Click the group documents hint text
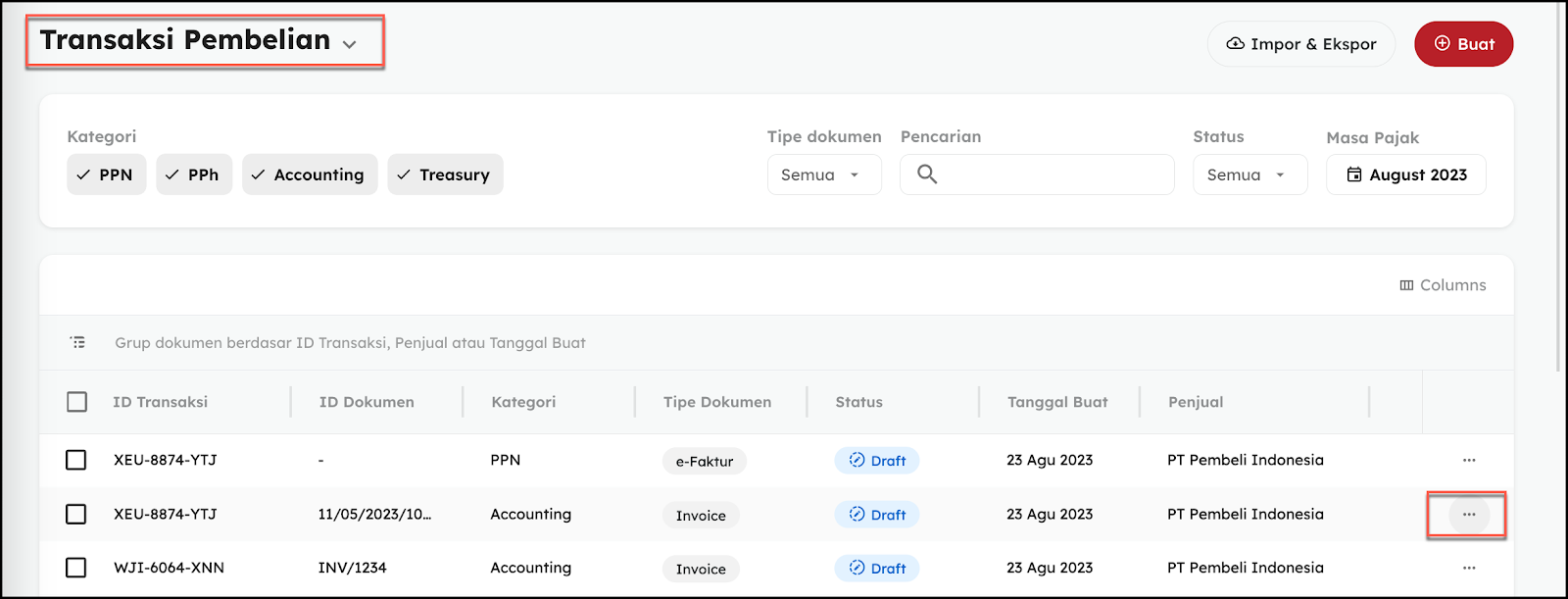The image size is (1568, 599). pos(350,343)
